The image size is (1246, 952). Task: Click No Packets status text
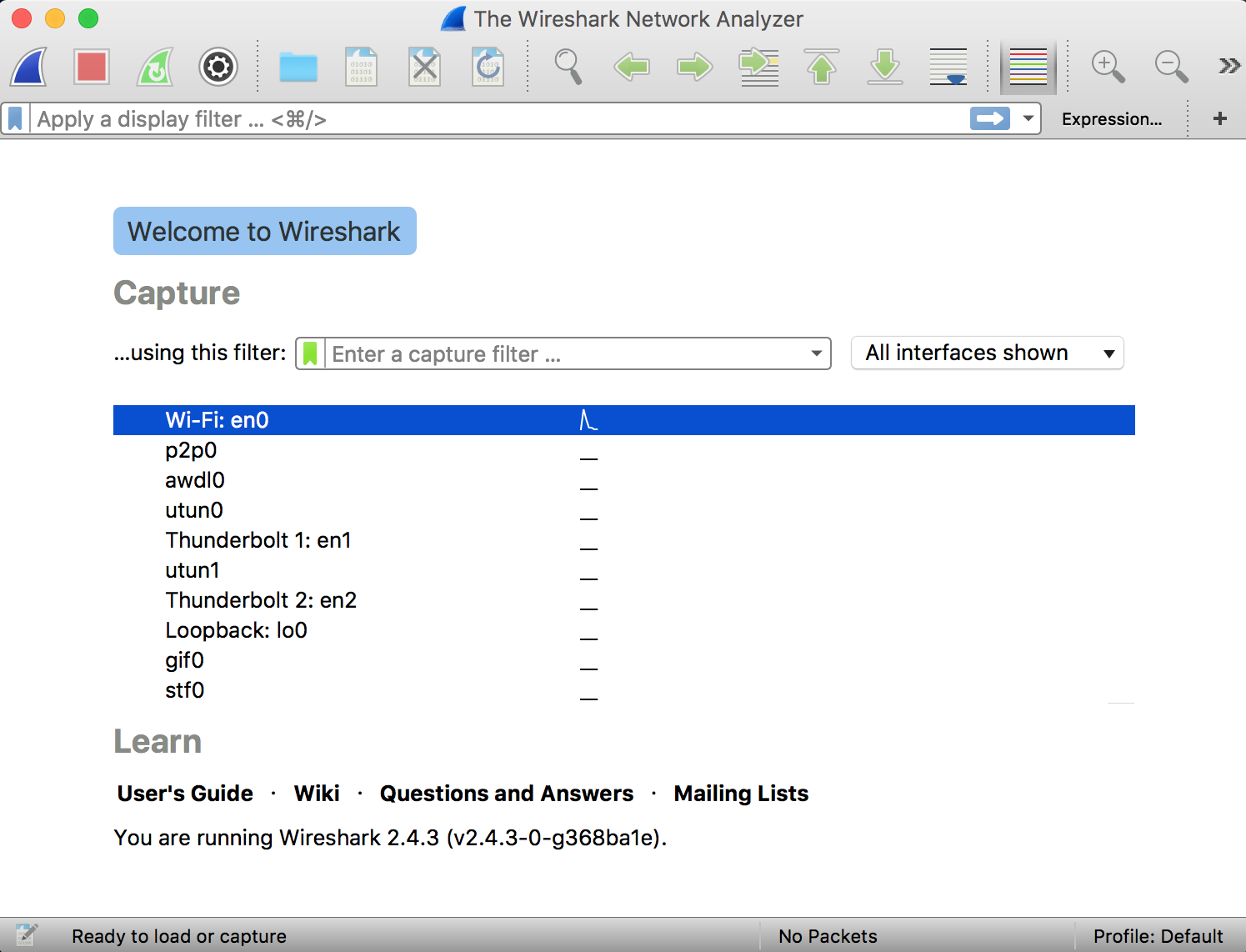coord(828,936)
